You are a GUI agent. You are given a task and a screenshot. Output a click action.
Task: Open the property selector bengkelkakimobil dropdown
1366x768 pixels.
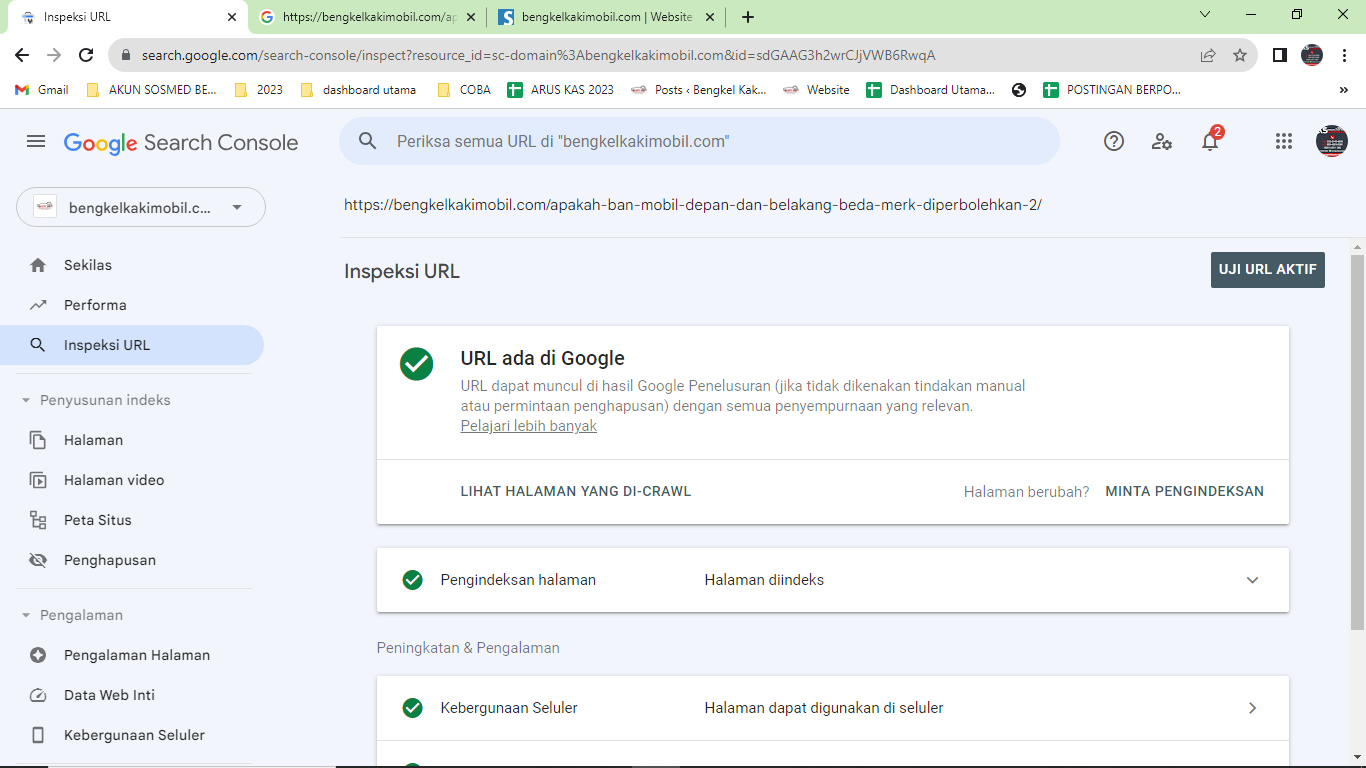(x=141, y=207)
